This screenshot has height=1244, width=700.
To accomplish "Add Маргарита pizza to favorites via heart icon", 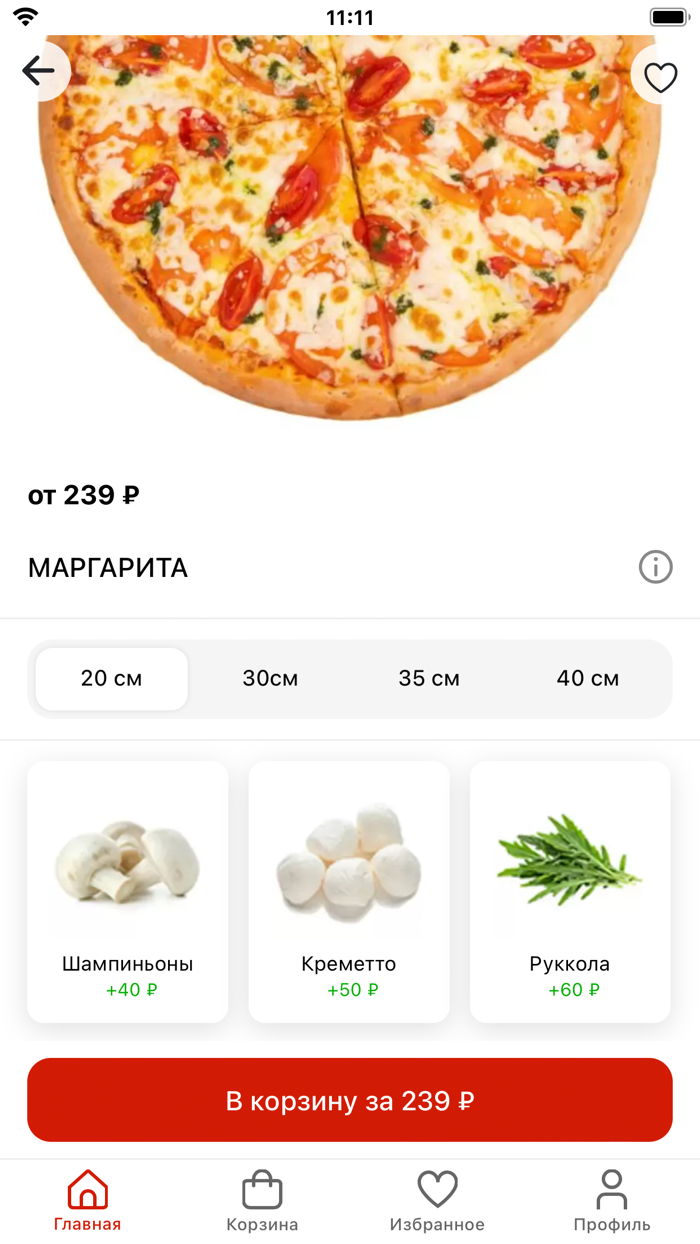I will coord(660,76).
